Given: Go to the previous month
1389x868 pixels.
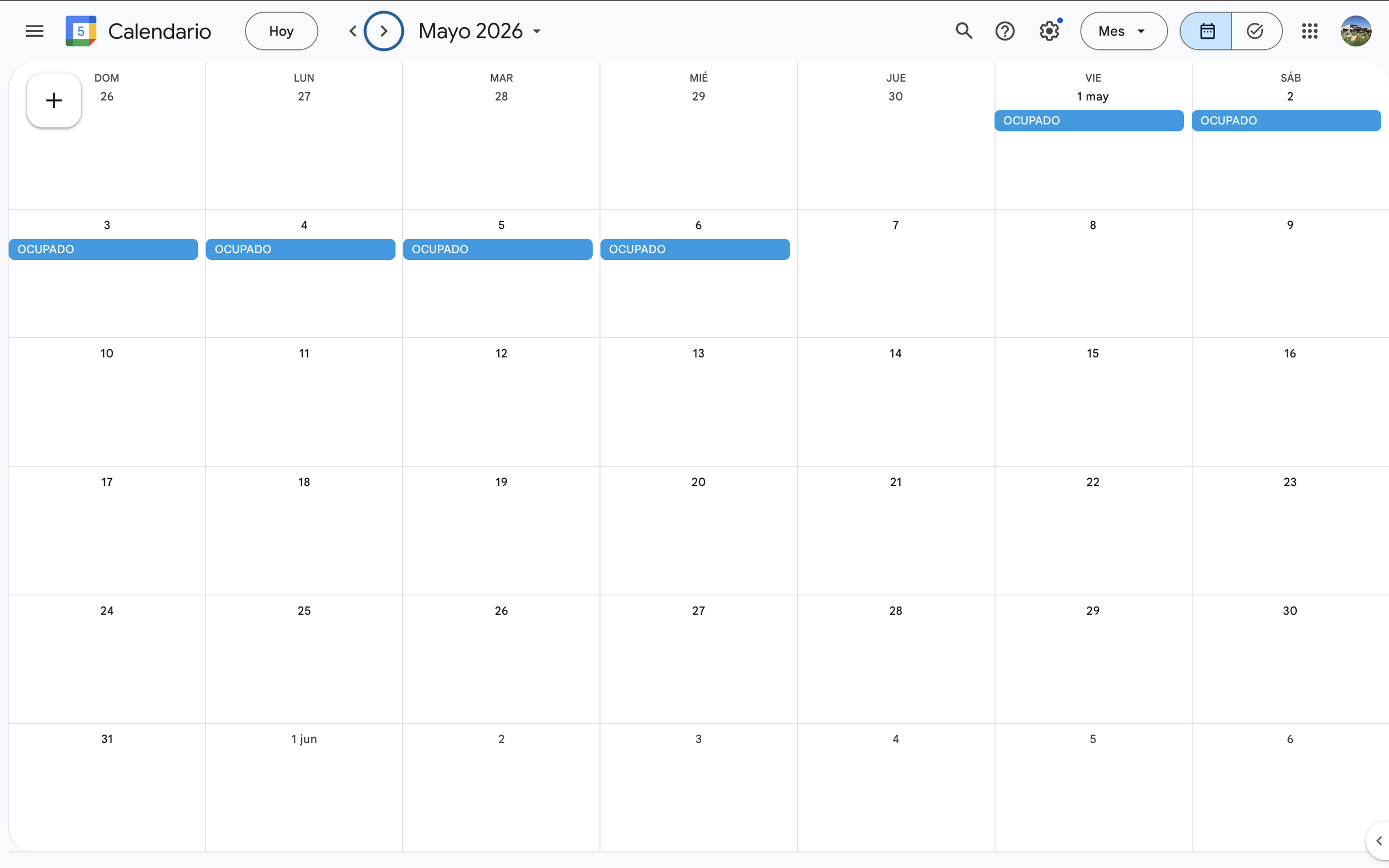Looking at the screenshot, I should click(x=353, y=31).
